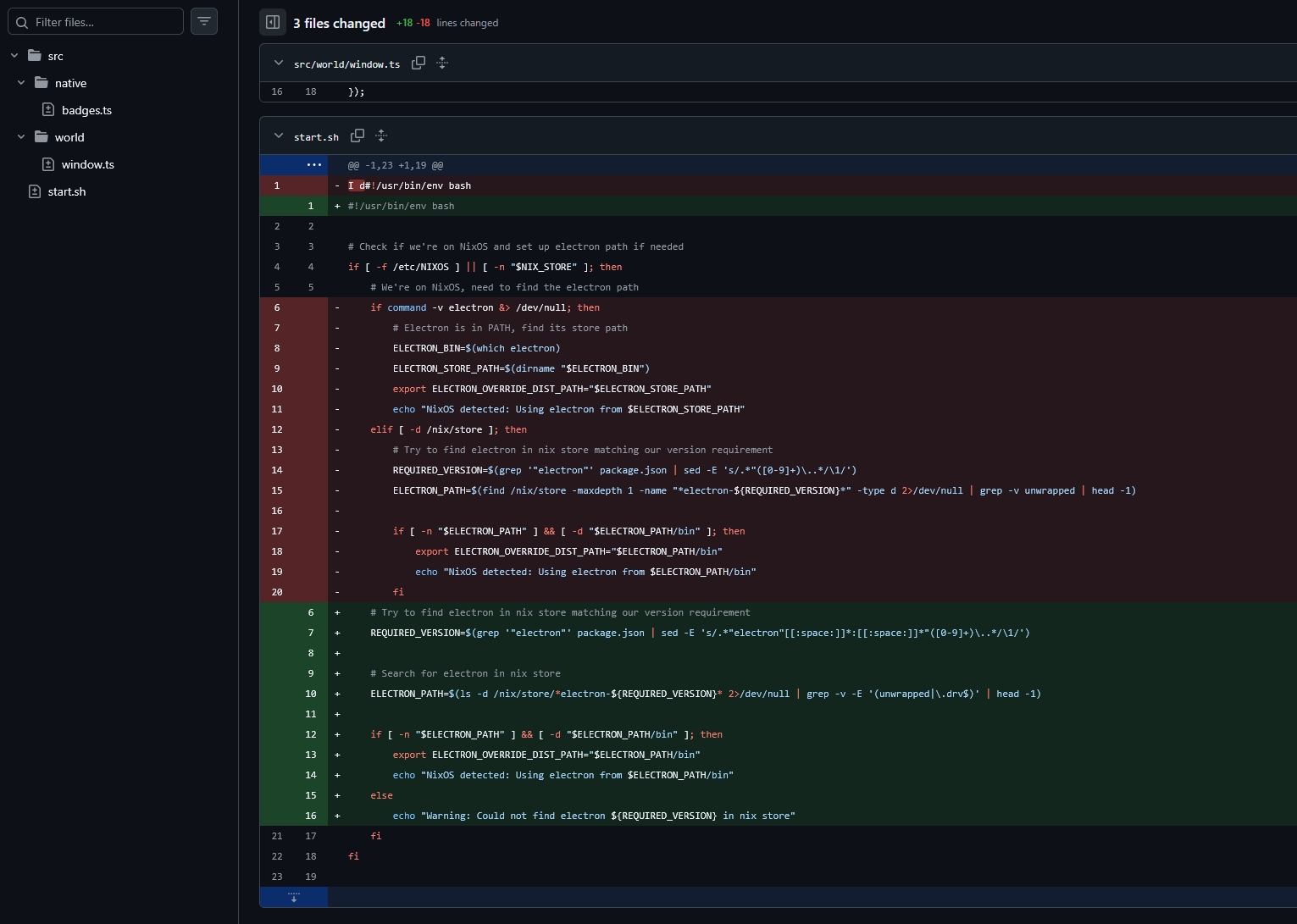Jump to start.sh from the file tree

(x=66, y=191)
